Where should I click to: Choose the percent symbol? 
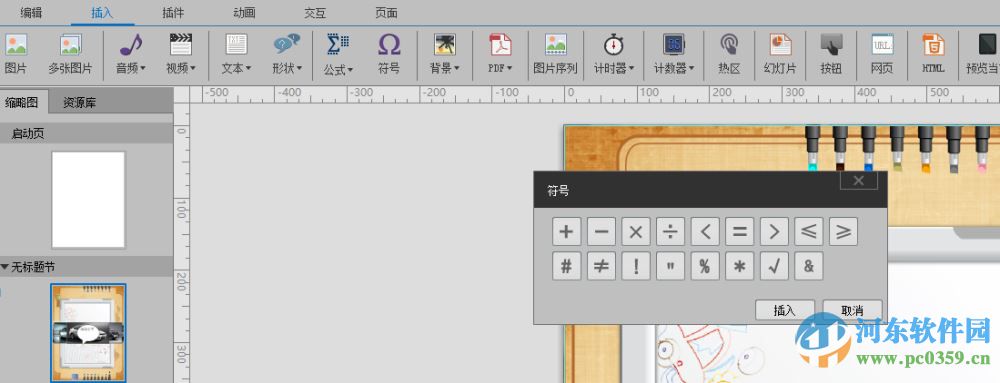pyautogui.click(x=705, y=266)
